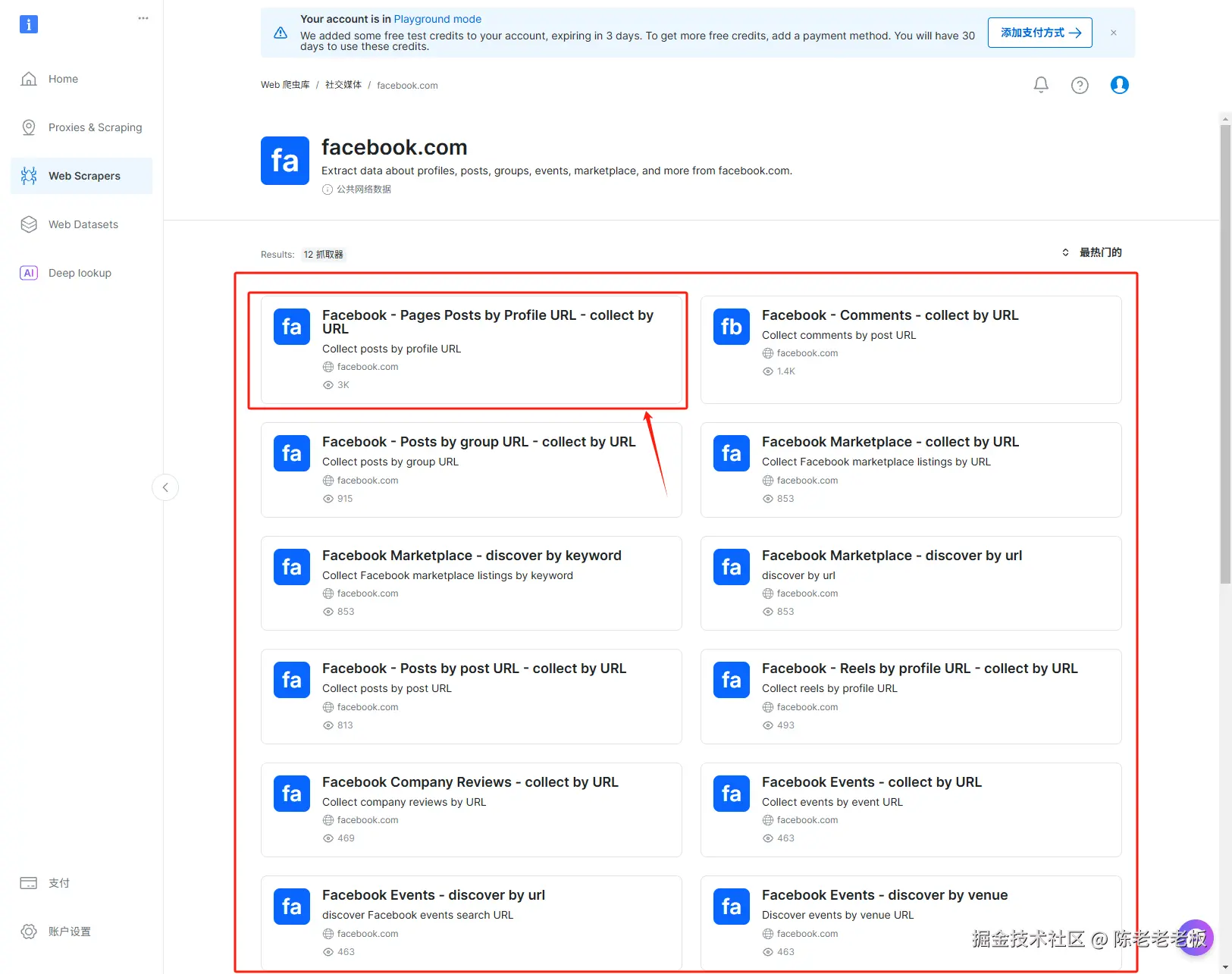Click 813 view count text
This screenshot has height=974, width=1232.
point(345,725)
